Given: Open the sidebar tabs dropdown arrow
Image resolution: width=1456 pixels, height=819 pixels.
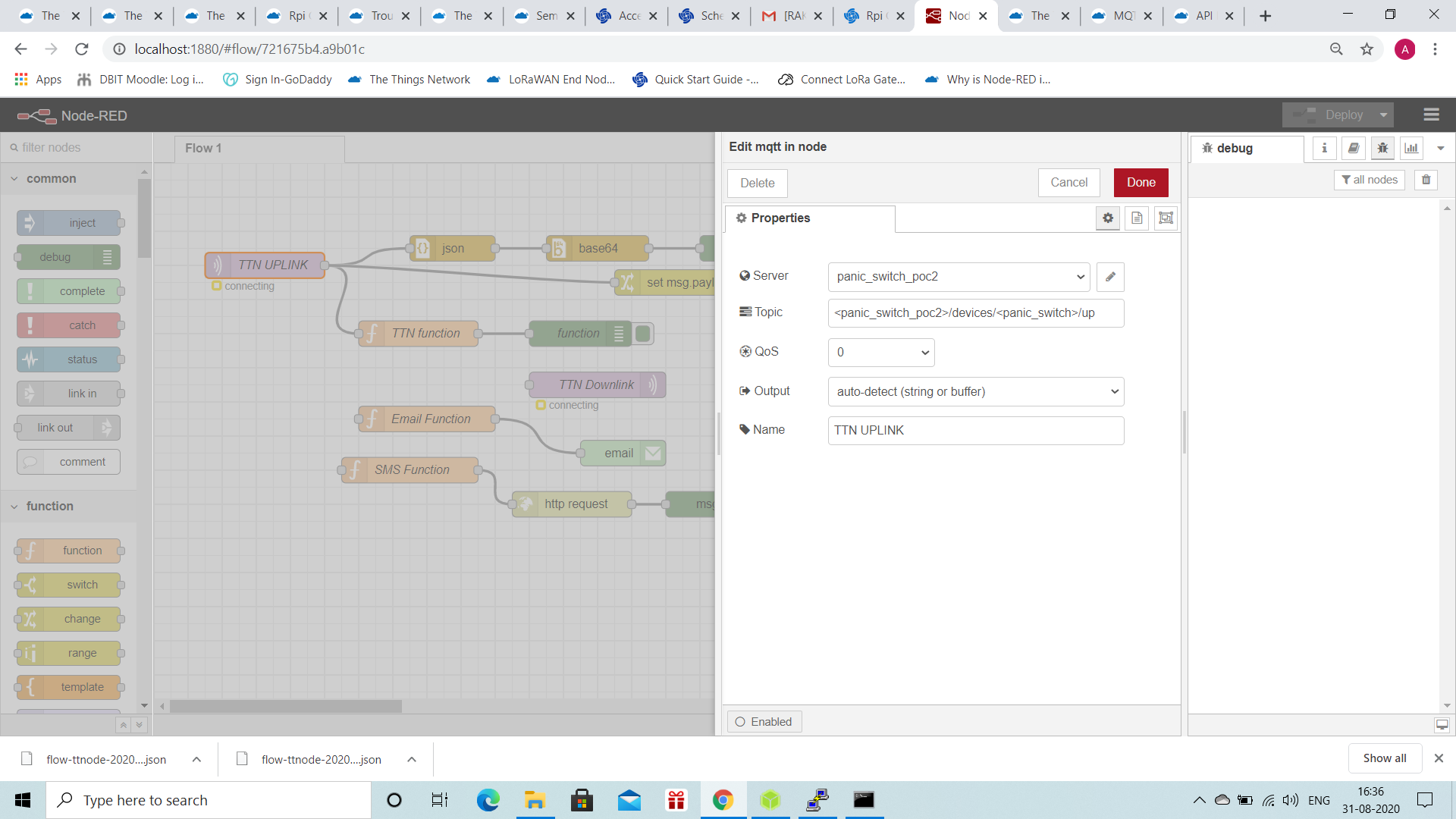Looking at the screenshot, I should (x=1441, y=149).
